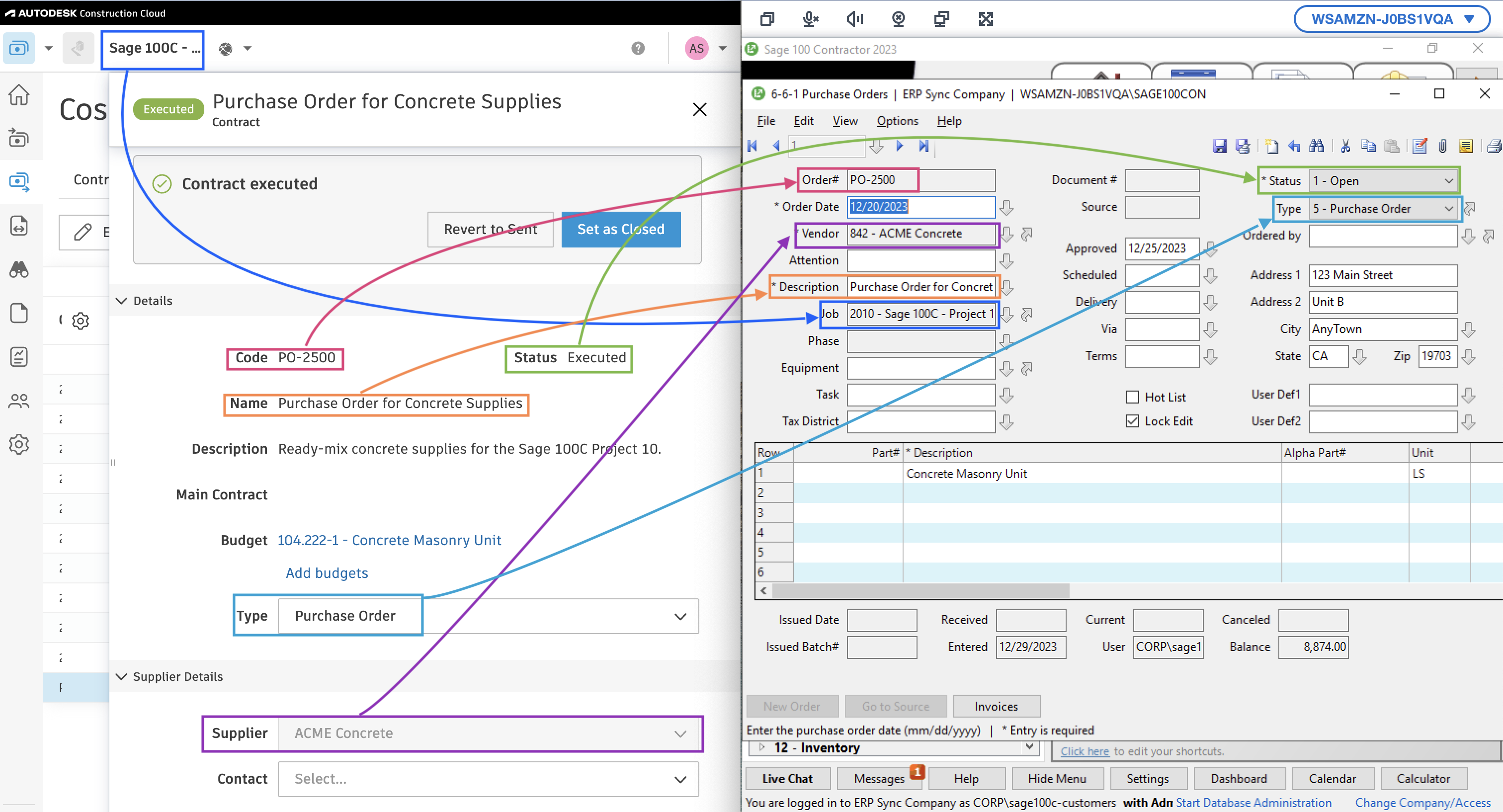
Task: Open the Members icon in Autodesk sidebar
Action: [19, 401]
